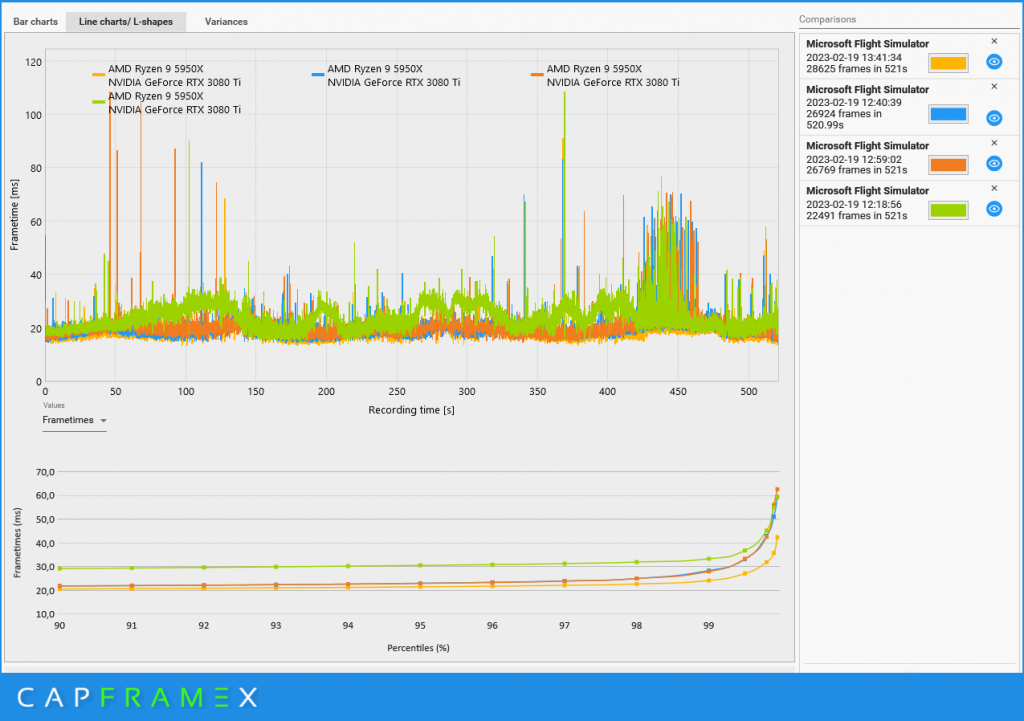The image size is (1024, 721).
Task: Toggle visibility of the 12:59:02 recording
Action: 994,163
